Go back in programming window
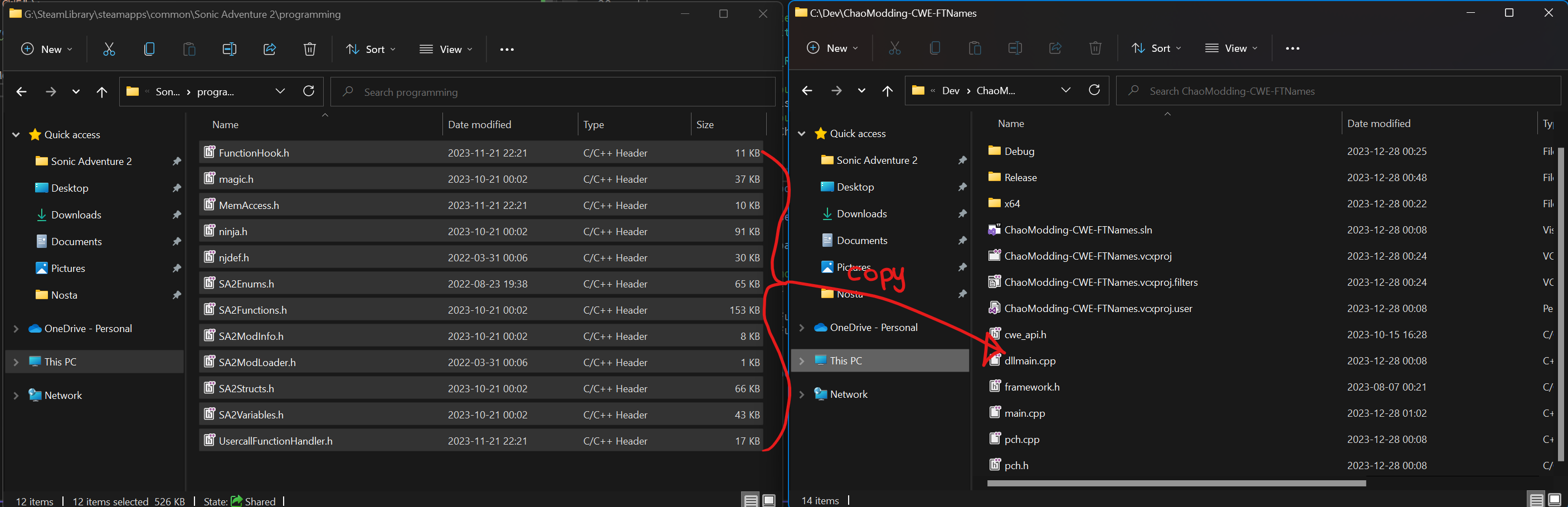Viewport: 1568px width, 507px height. pyautogui.click(x=21, y=92)
